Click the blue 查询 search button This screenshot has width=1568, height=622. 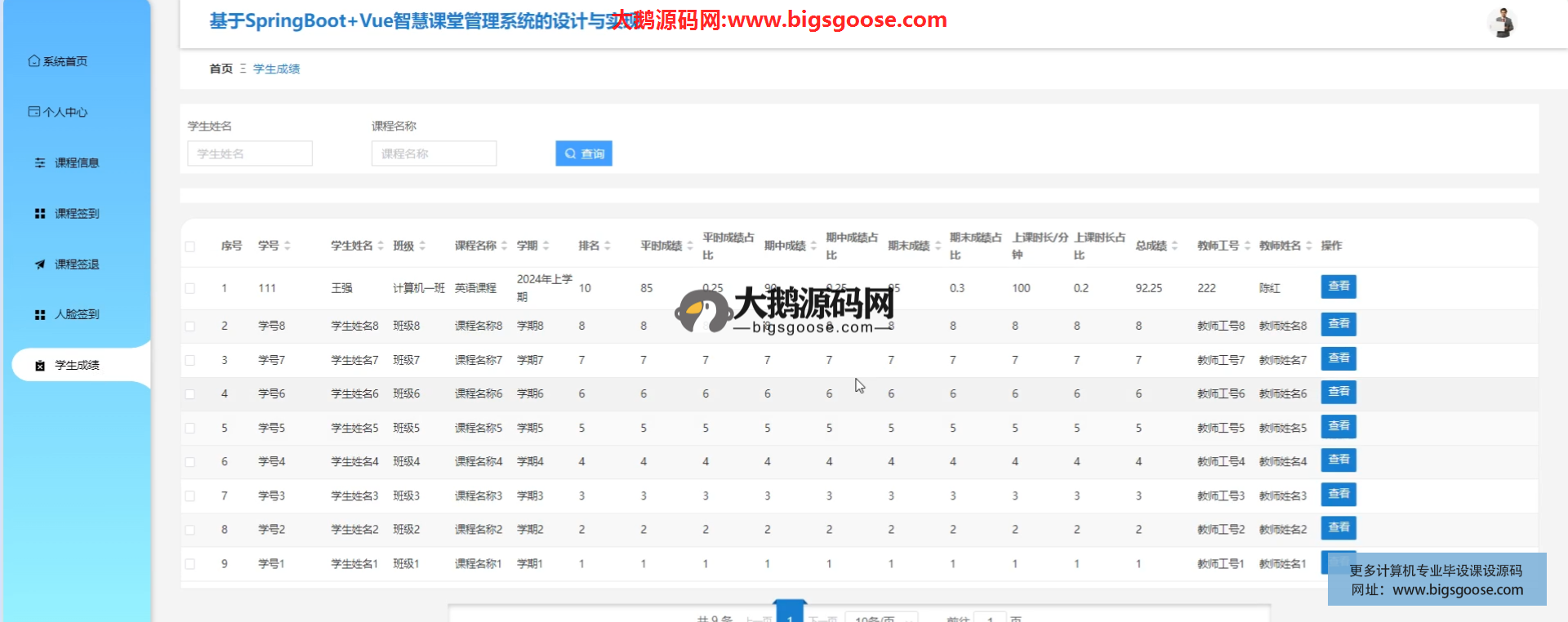[x=584, y=153]
